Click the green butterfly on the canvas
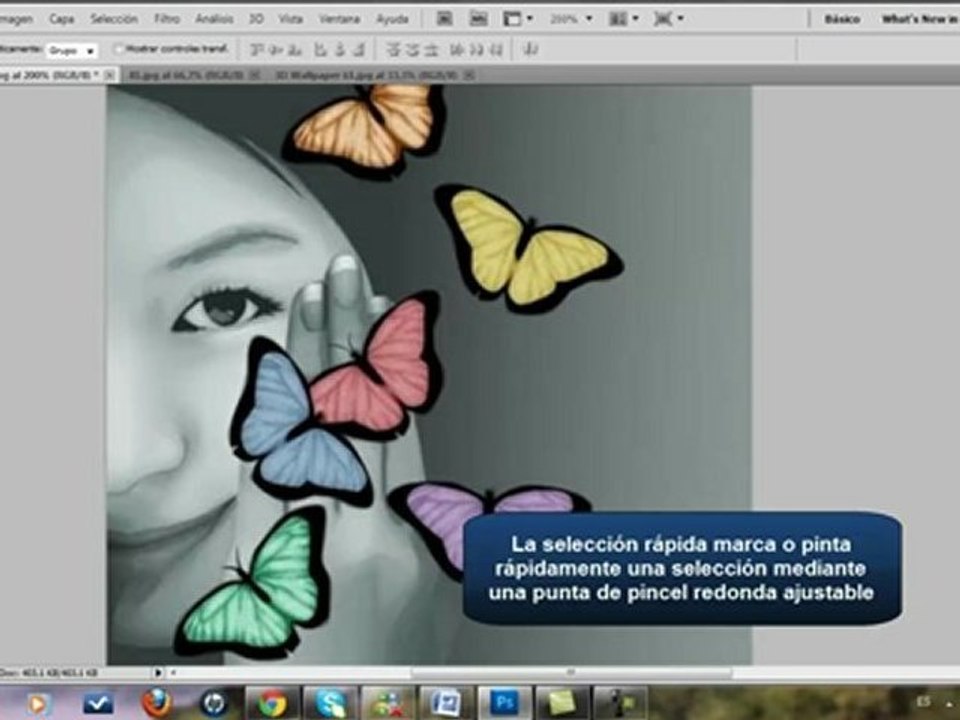Screen dimensions: 960x720 pyautogui.click(x=253, y=583)
